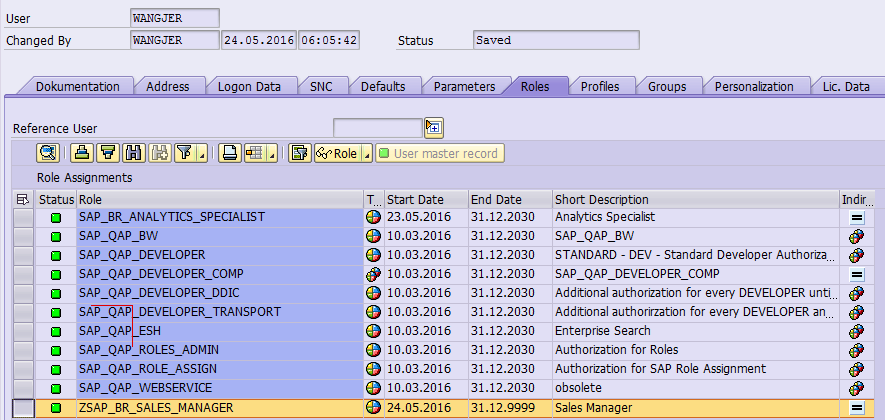Select the SAP_QAP_WEBSERVICE row via its row selector
Screen dimensions: 885x420
(24, 388)
